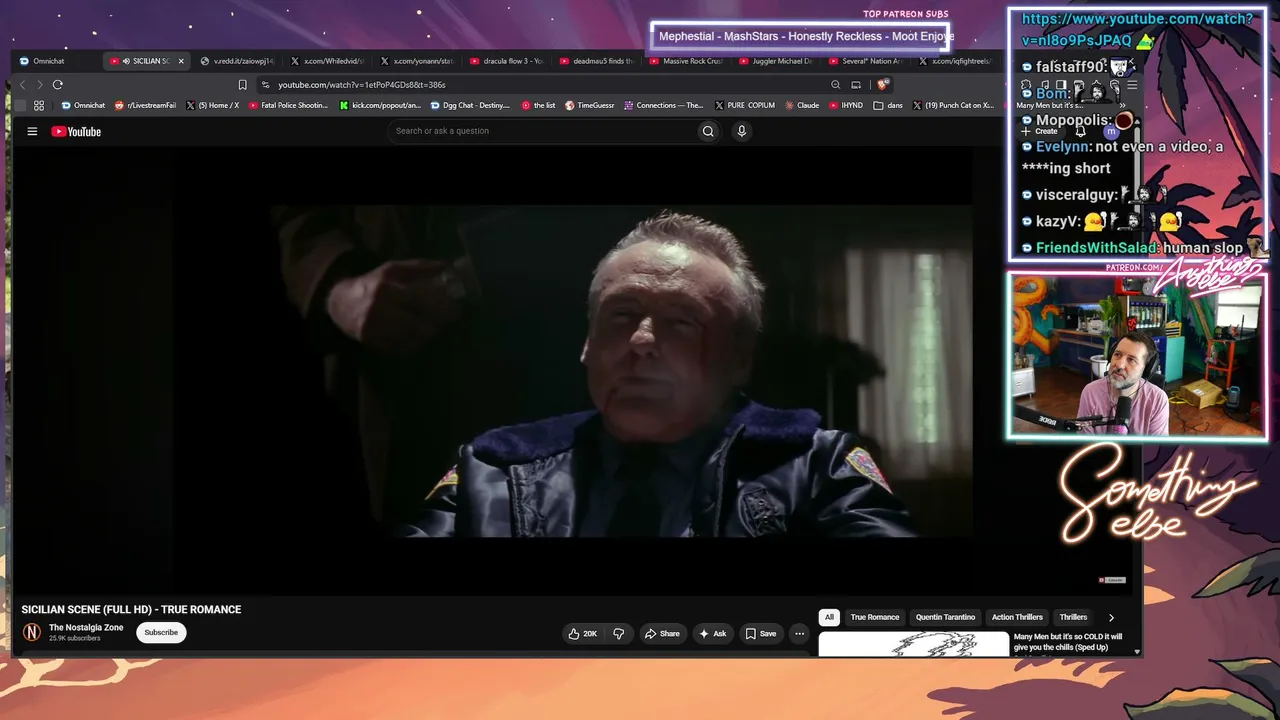Switch to the Massive Rock Crush tab
The width and height of the screenshot is (1280, 720).
click(x=686, y=61)
